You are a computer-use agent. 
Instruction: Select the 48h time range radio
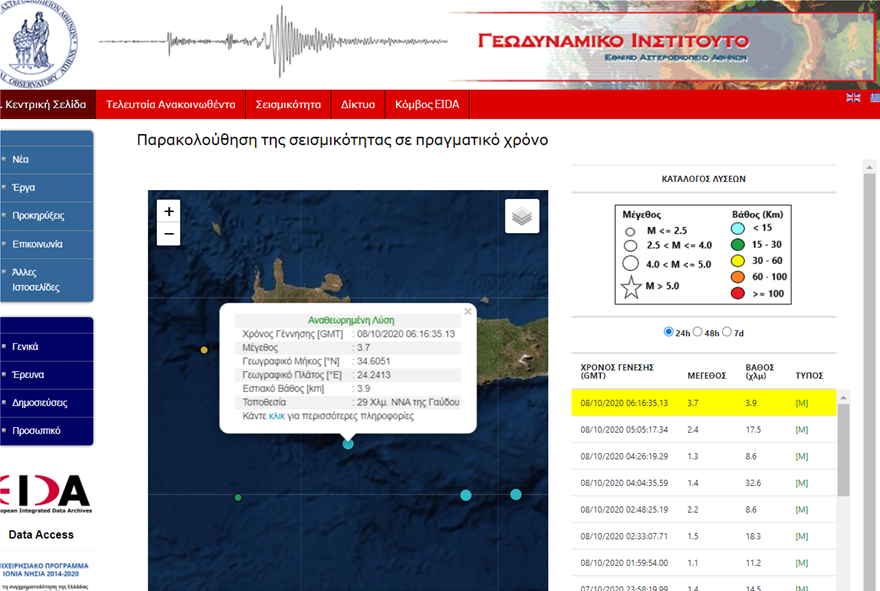tap(698, 332)
